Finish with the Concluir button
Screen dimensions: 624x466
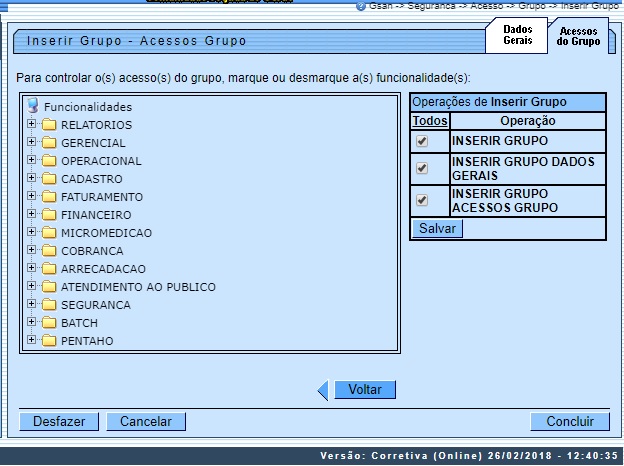tap(570, 421)
